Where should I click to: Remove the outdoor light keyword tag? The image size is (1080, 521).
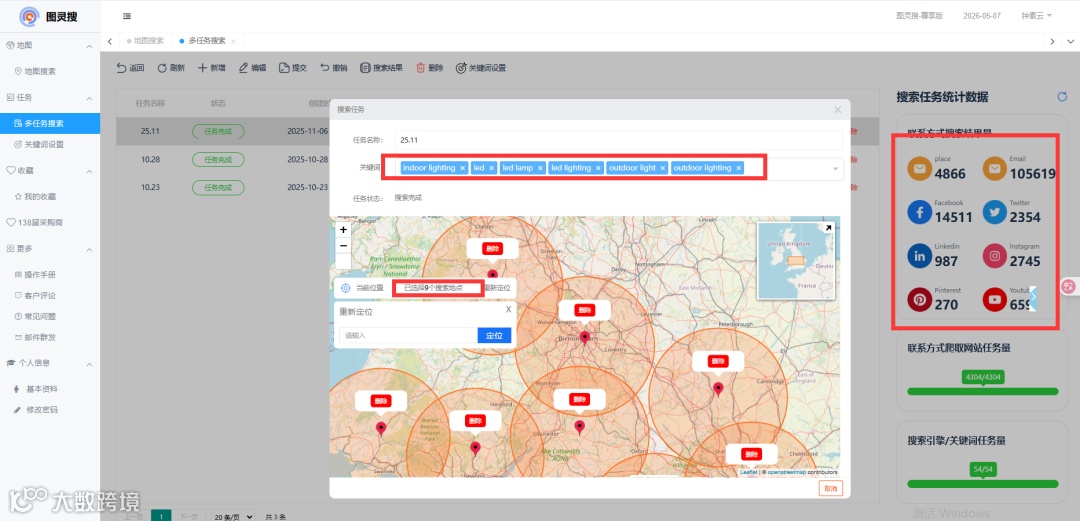pos(663,168)
